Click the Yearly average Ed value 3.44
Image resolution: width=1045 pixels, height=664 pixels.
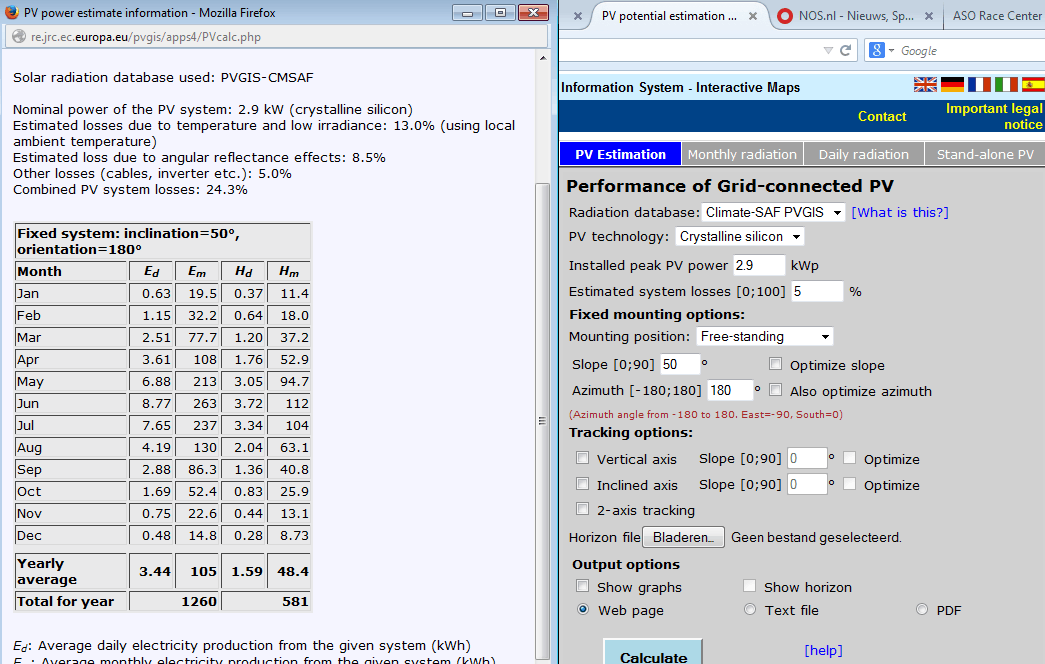(155, 571)
